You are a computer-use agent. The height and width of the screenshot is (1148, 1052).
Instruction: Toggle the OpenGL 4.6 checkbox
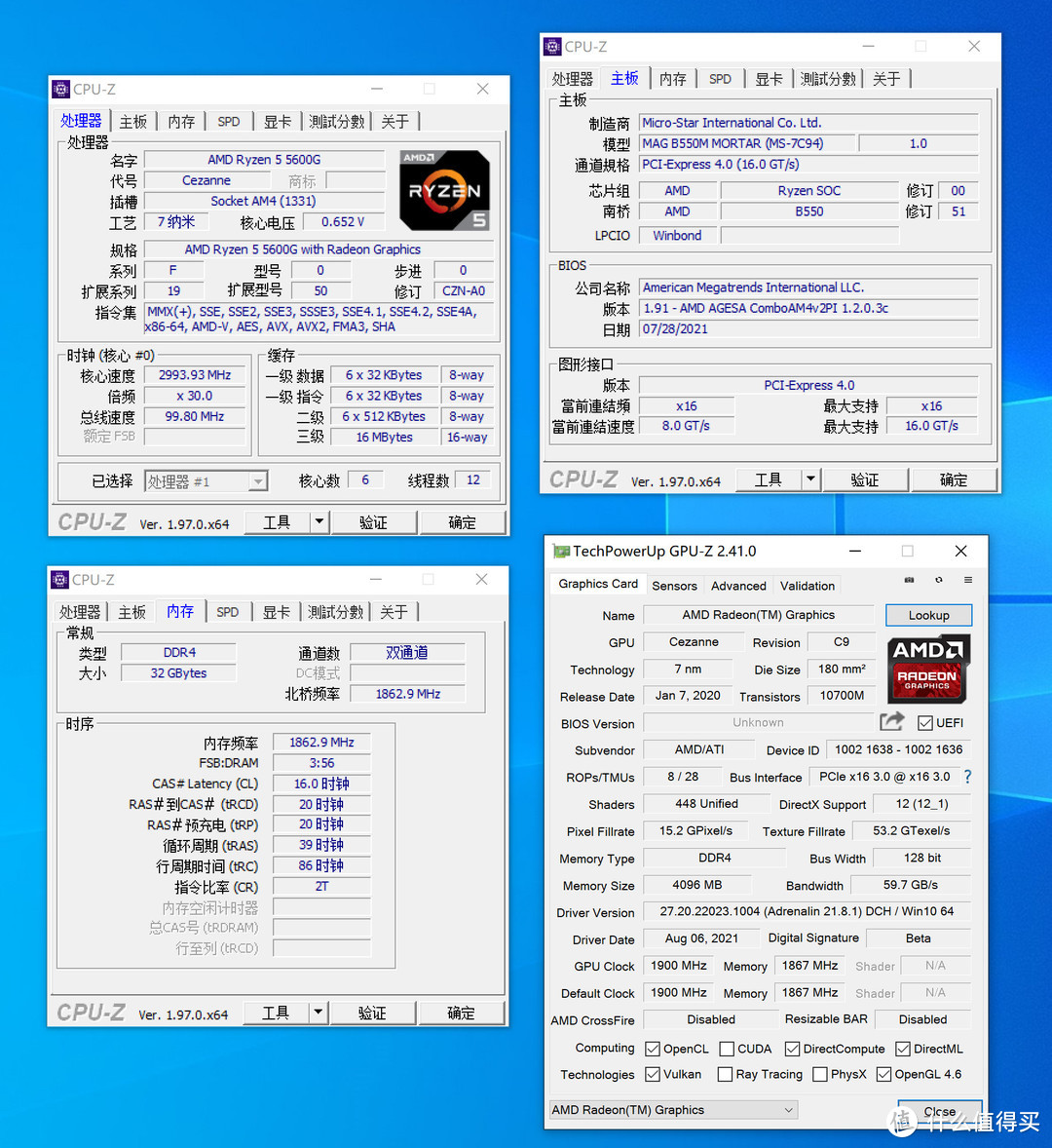883,1074
